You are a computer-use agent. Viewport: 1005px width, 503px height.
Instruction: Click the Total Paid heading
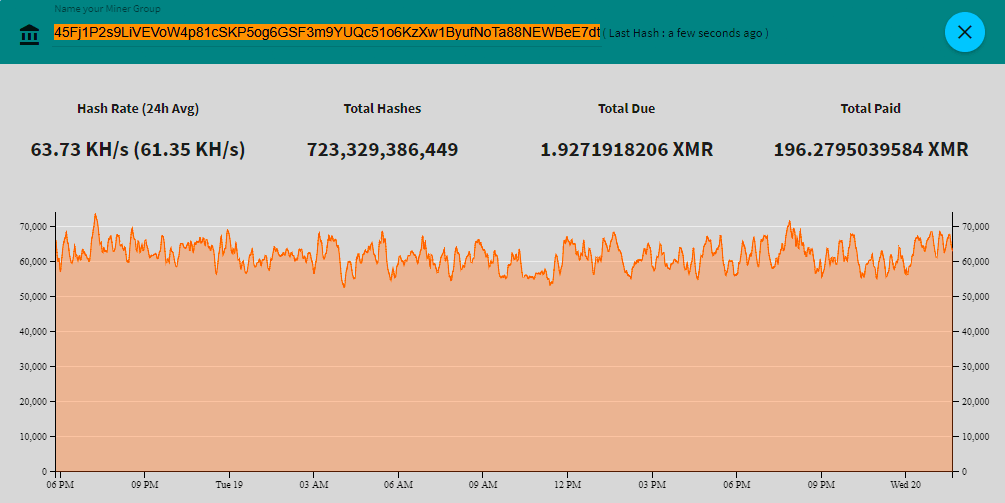tap(871, 108)
